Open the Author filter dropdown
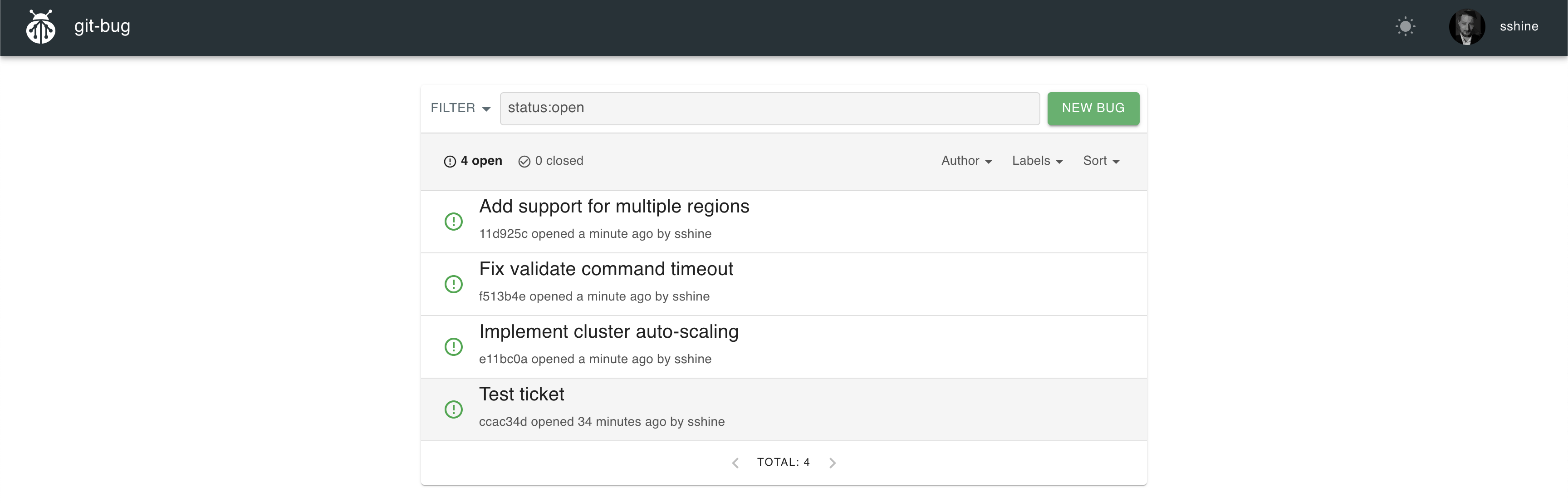 966,161
